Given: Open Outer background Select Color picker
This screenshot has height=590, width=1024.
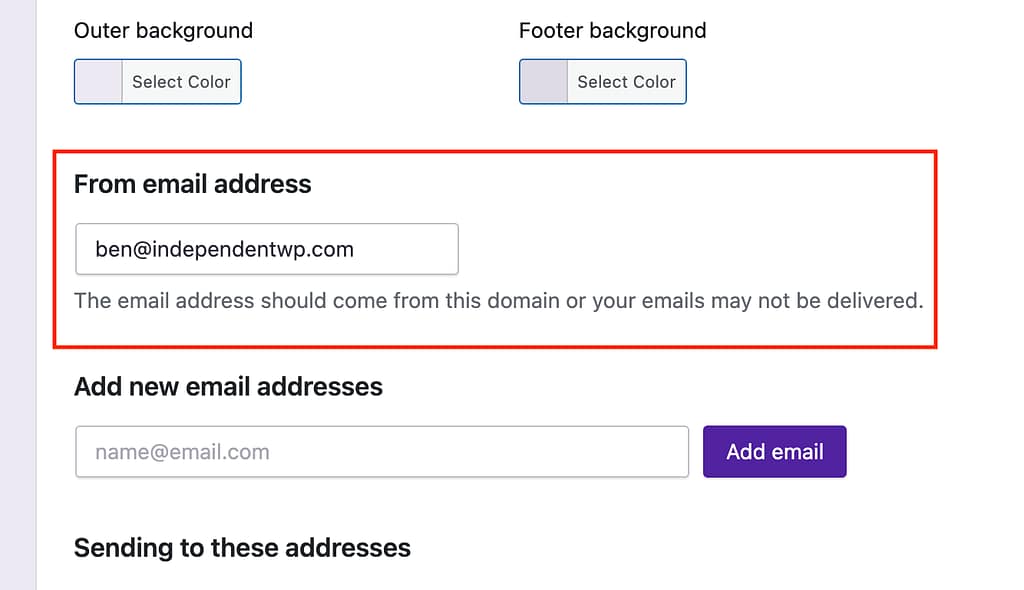Looking at the screenshot, I should click(181, 82).
